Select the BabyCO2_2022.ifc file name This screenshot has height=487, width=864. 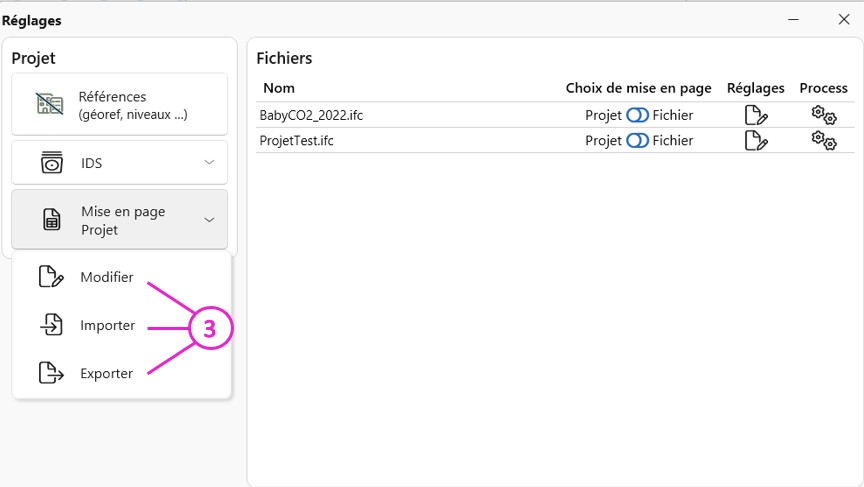click(x=311, y=115)
